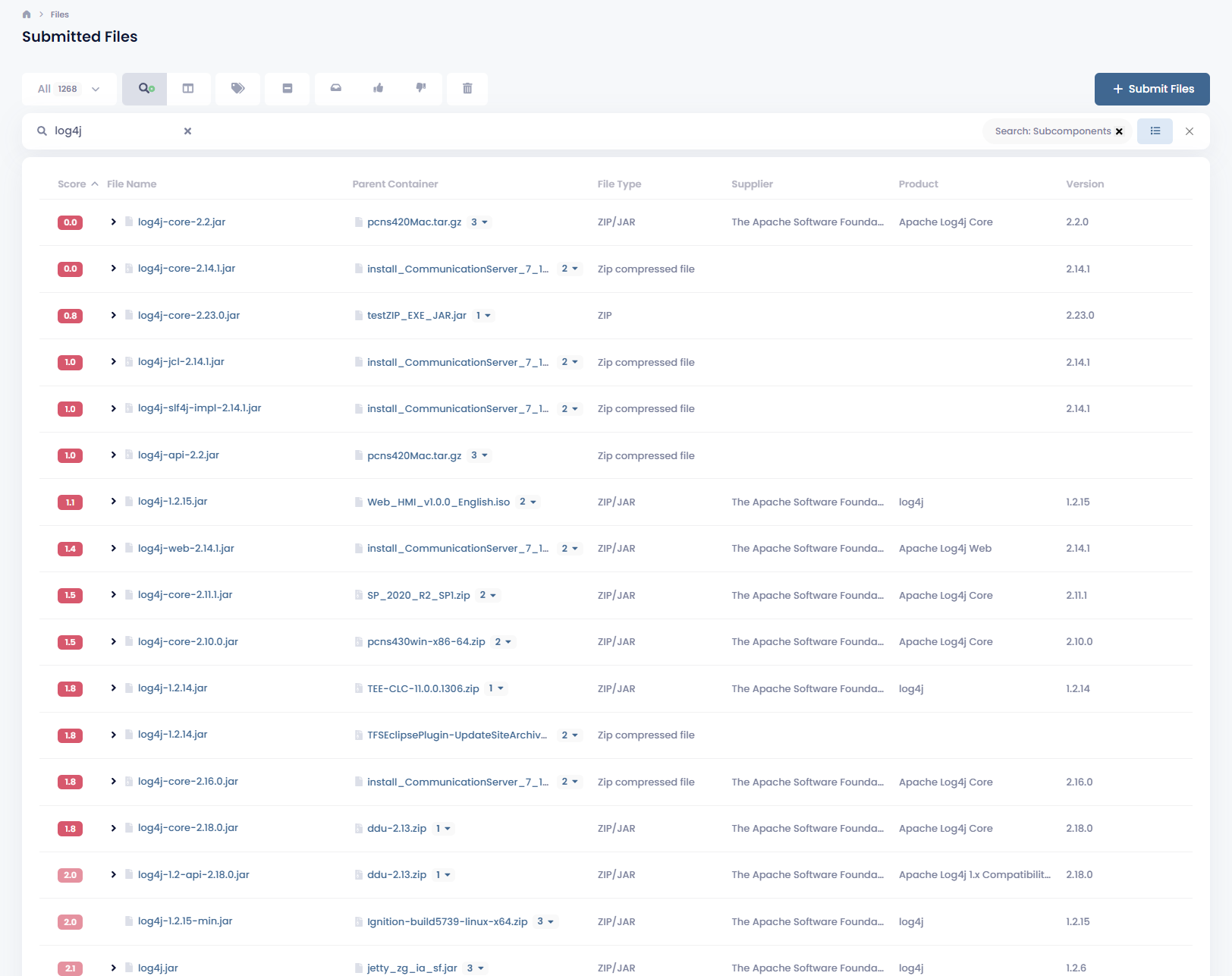Remove the Search: Subcomponents filter chip
This screenshot has width=1232, height=976.
(x=1119, y=131)
